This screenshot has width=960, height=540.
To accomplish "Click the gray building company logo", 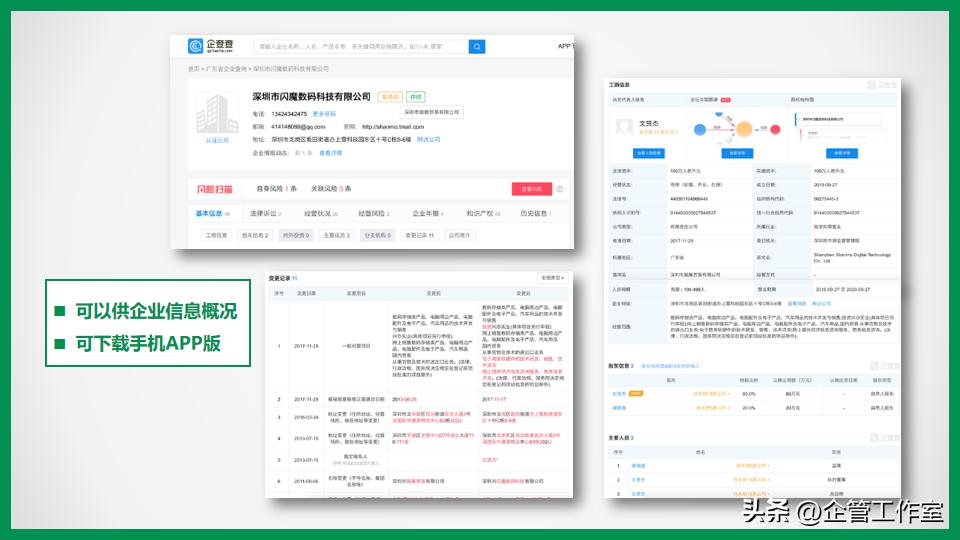I will [x=217, y=114].
